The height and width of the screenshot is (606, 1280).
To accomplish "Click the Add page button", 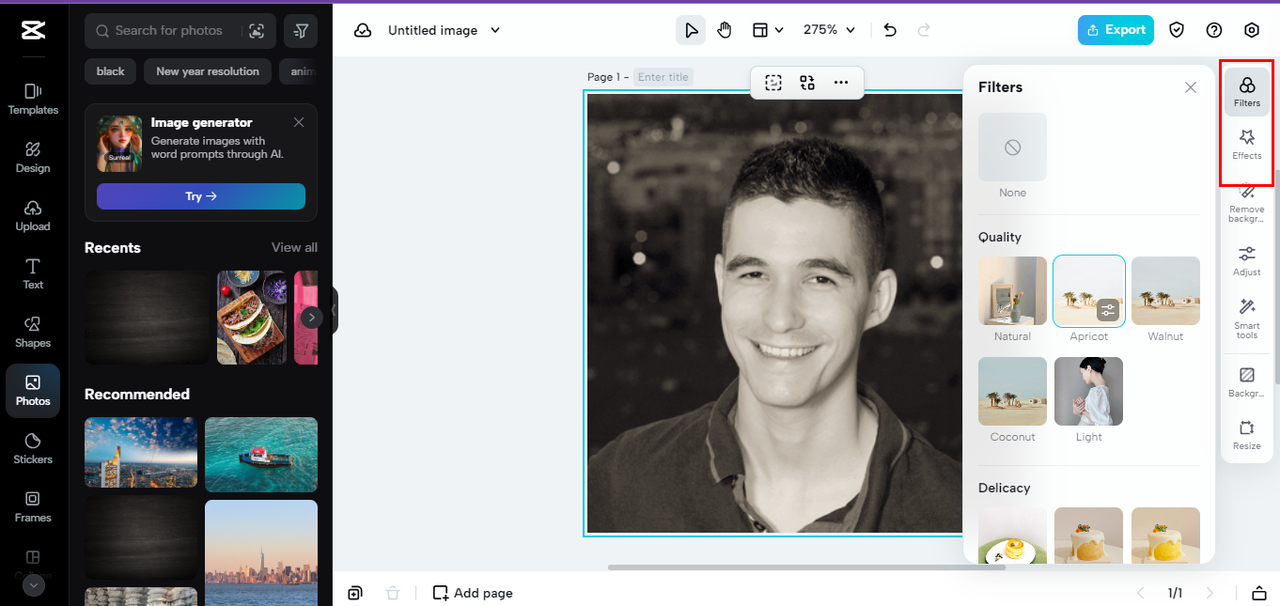I will point(473,593).
